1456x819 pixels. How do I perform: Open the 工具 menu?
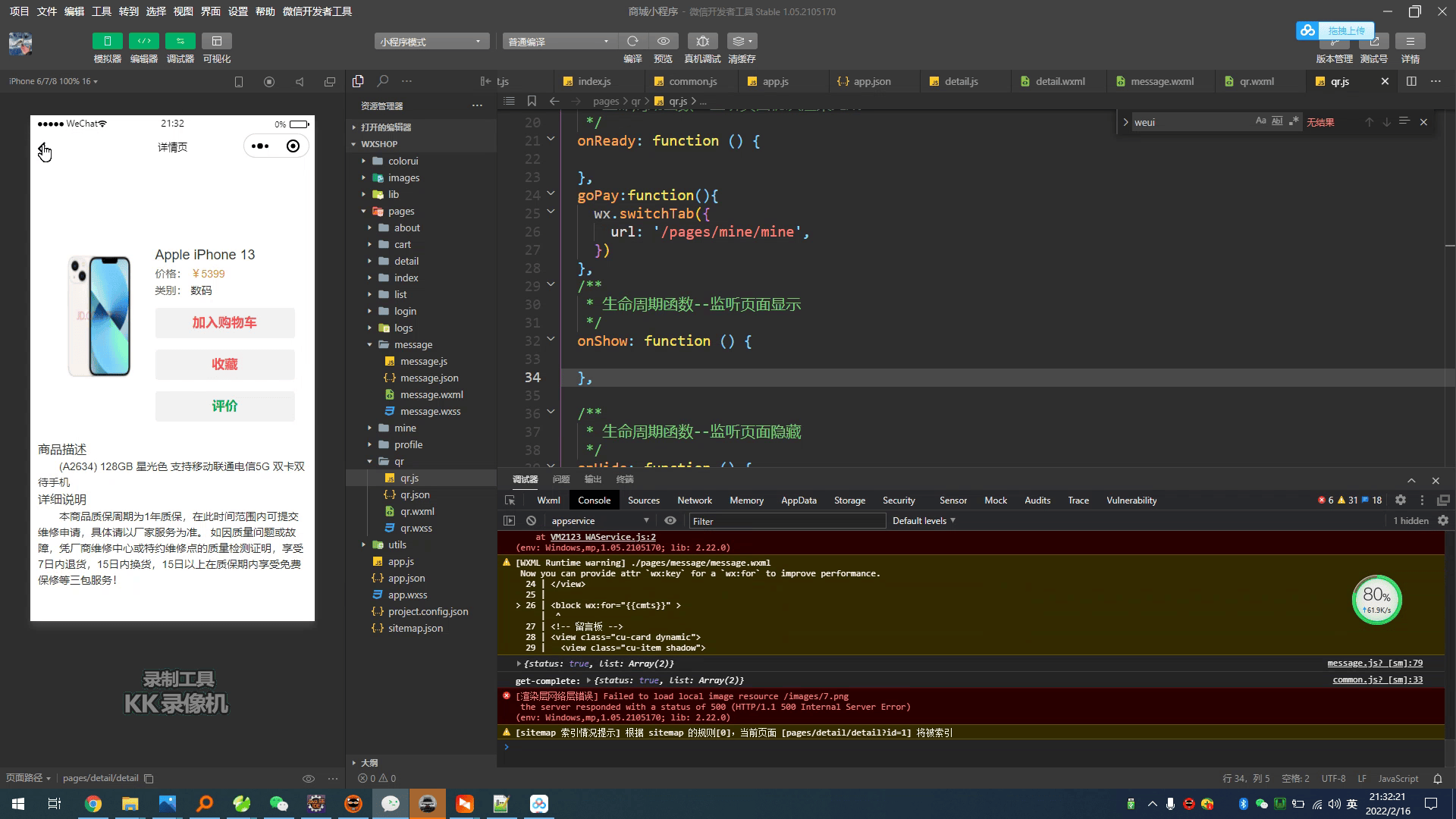[102, 11]
